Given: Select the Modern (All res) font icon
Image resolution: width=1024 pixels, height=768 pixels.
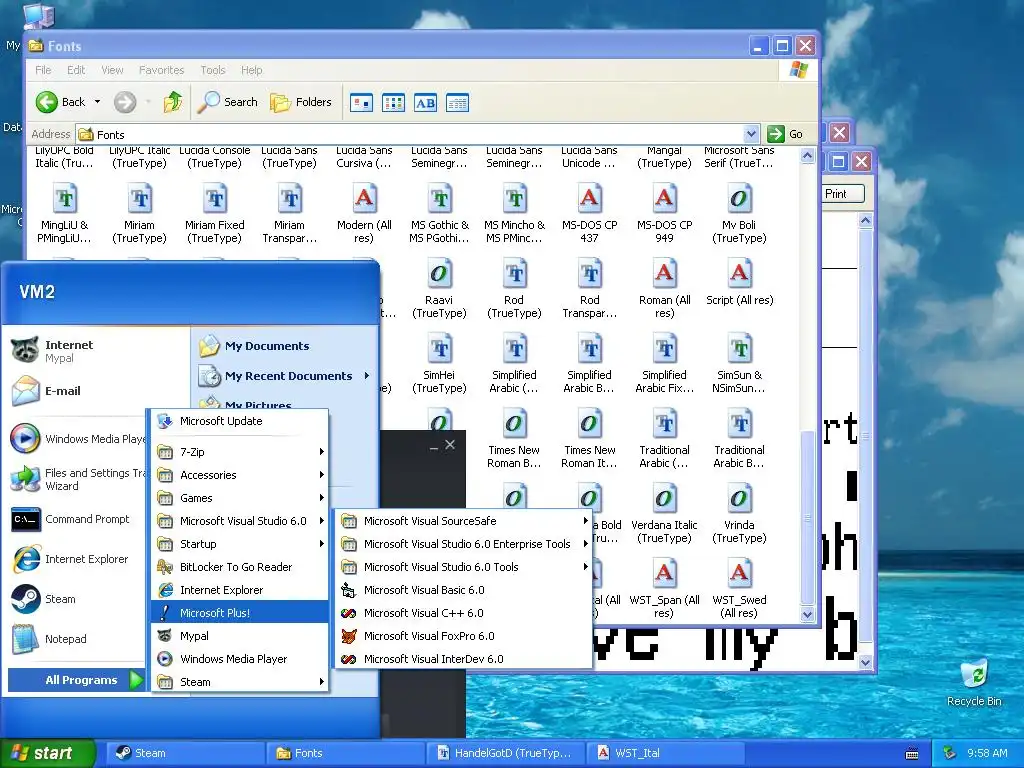Looking at the screenshot, I should click(364, 198).
